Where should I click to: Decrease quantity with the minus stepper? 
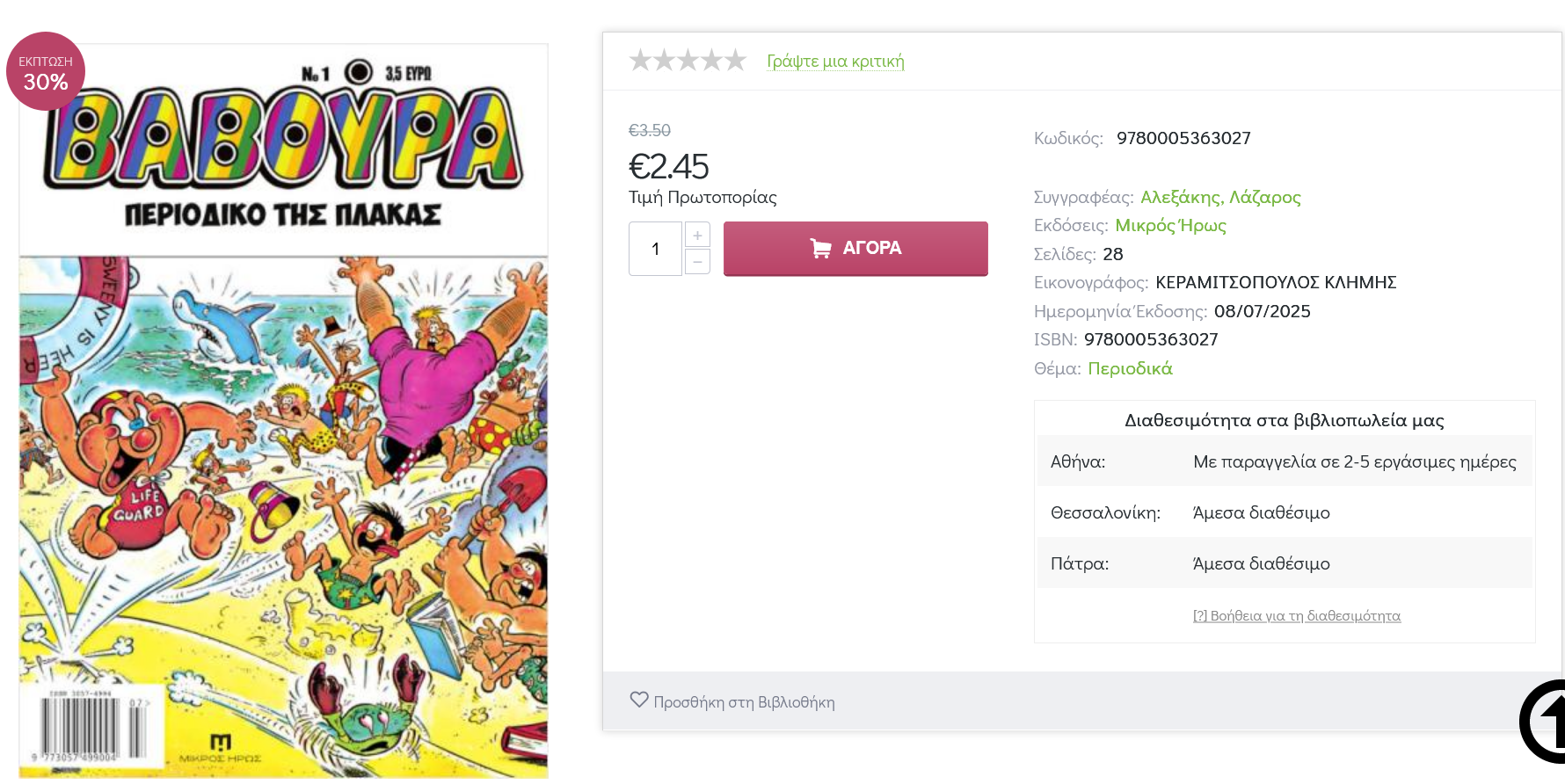pyautogui.click(x=697, y=262)
